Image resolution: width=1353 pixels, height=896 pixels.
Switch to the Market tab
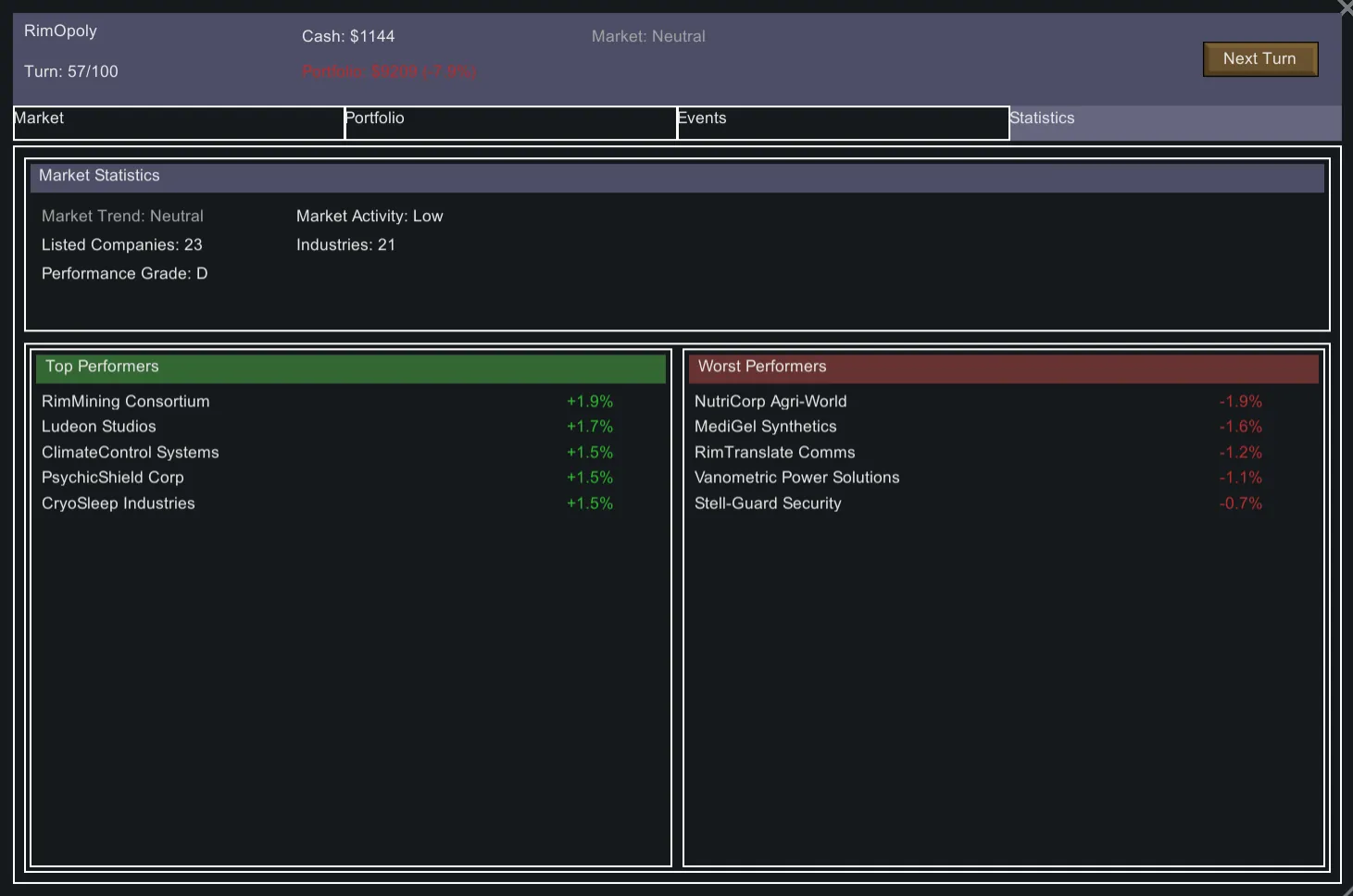click(x=178, y=122)
